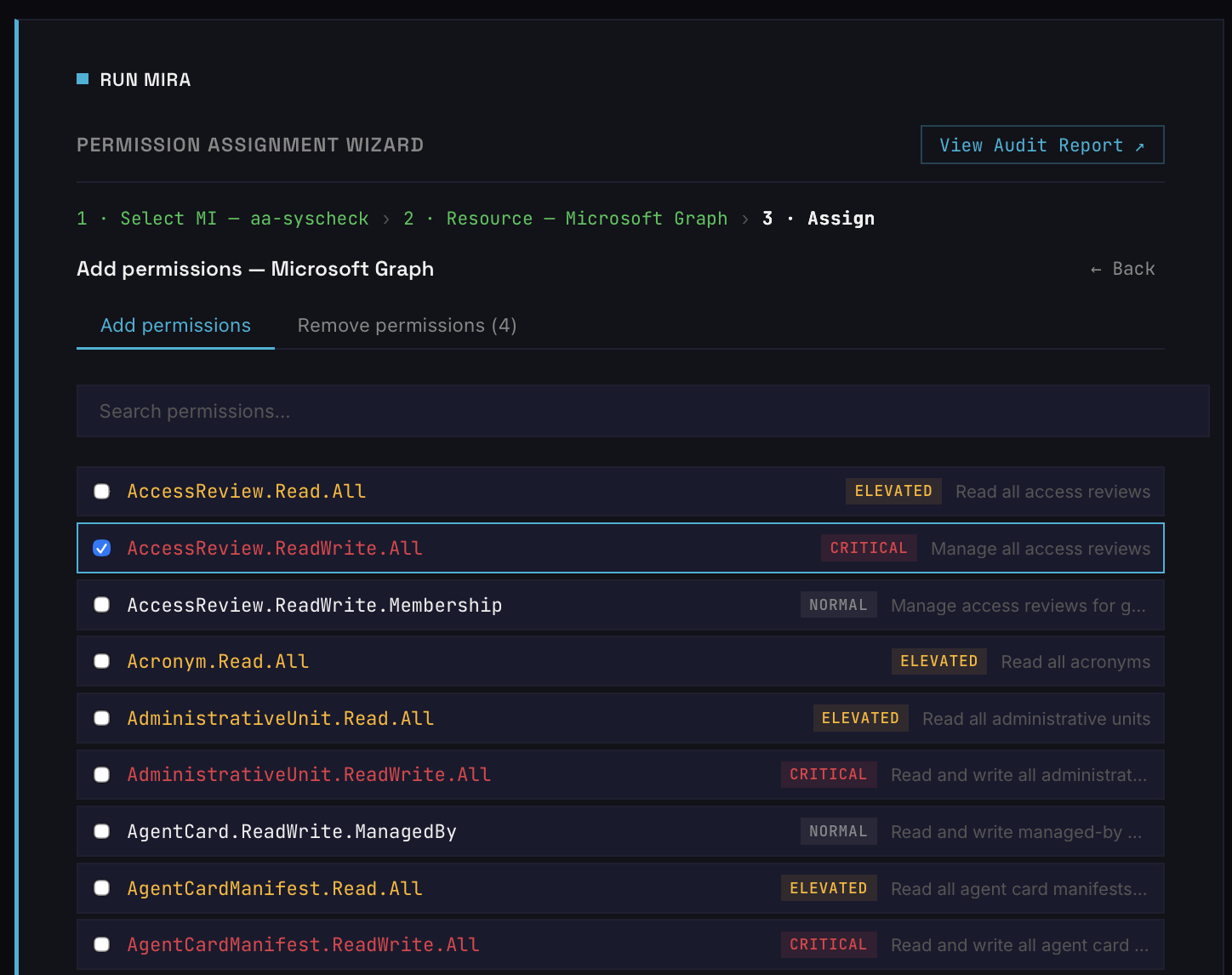Viewport: 1232px width, 975px height.
Task: Go to step 2 Resource Microsoft Graph breadcrumb
Action: (566, 219)
